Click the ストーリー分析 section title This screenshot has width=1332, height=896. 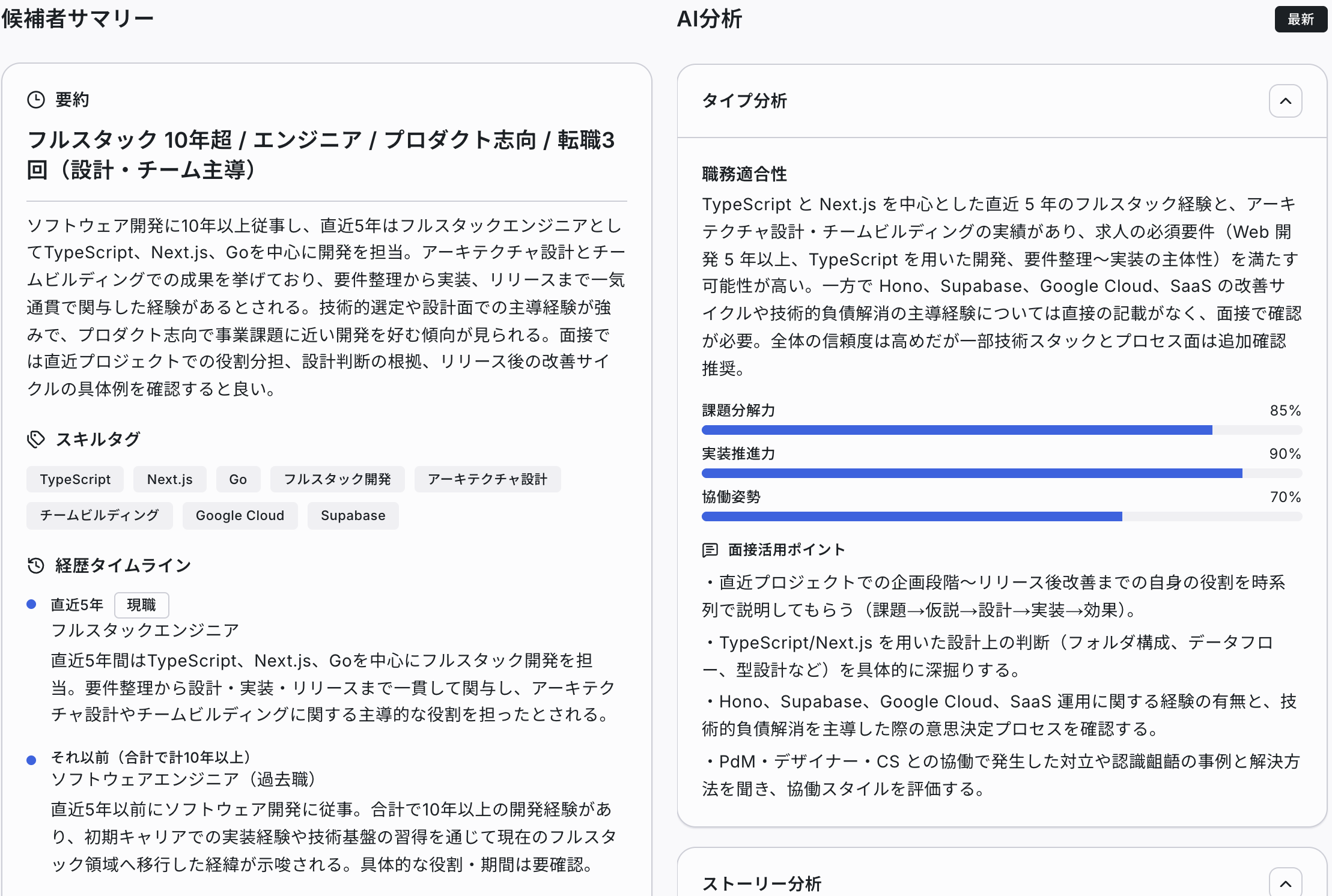762,883
